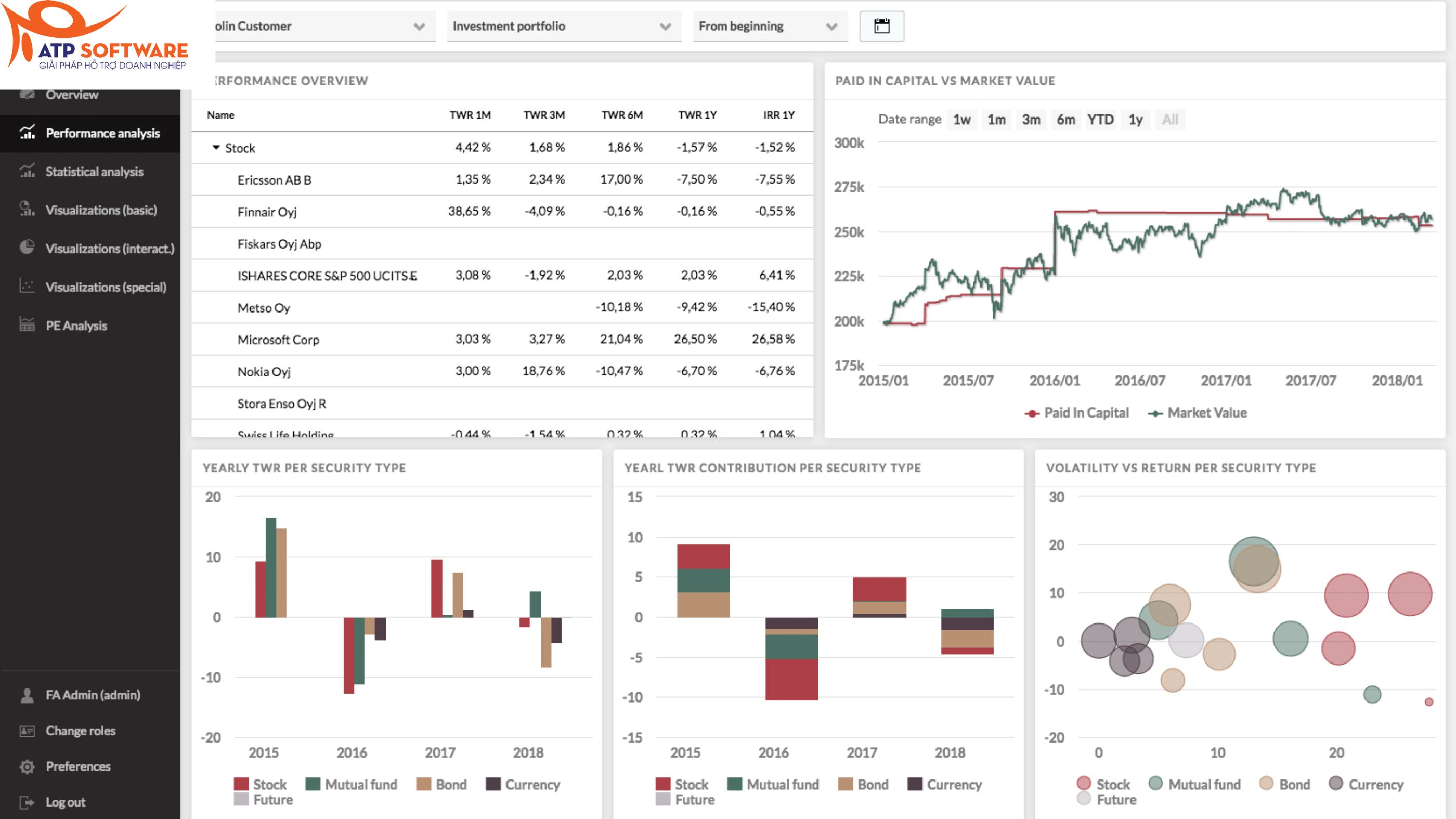This screenshot has height=819, width=1456.
Task: Click the Performance analysis sidebar icon
Action: tap(27, 133)
